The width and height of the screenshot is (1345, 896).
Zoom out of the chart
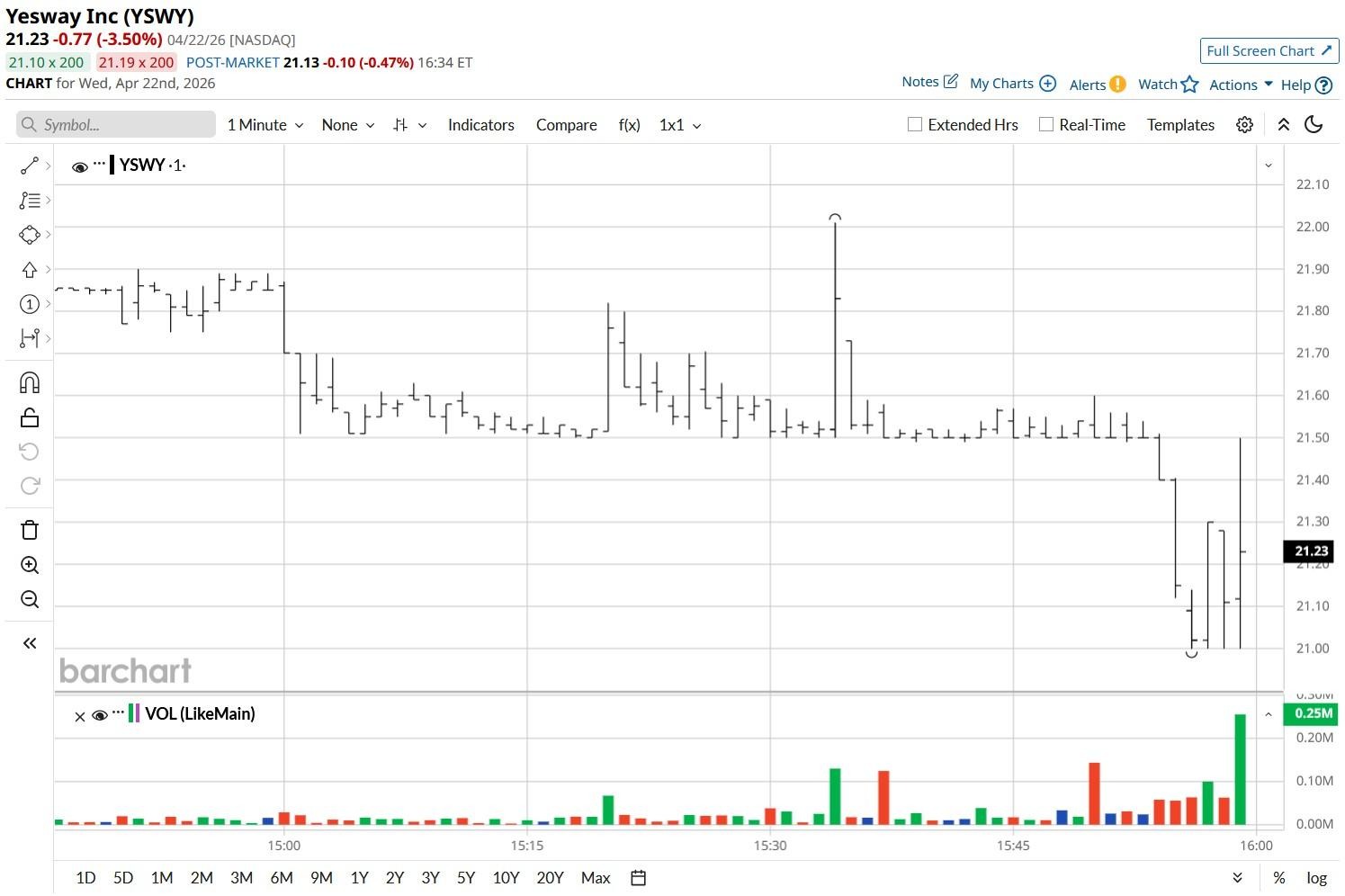[x=30, y=599]
